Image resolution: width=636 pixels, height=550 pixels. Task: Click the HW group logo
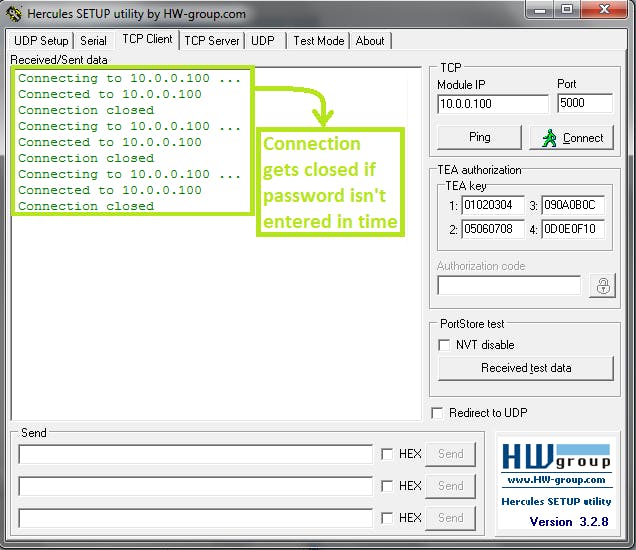click(556, 456)
